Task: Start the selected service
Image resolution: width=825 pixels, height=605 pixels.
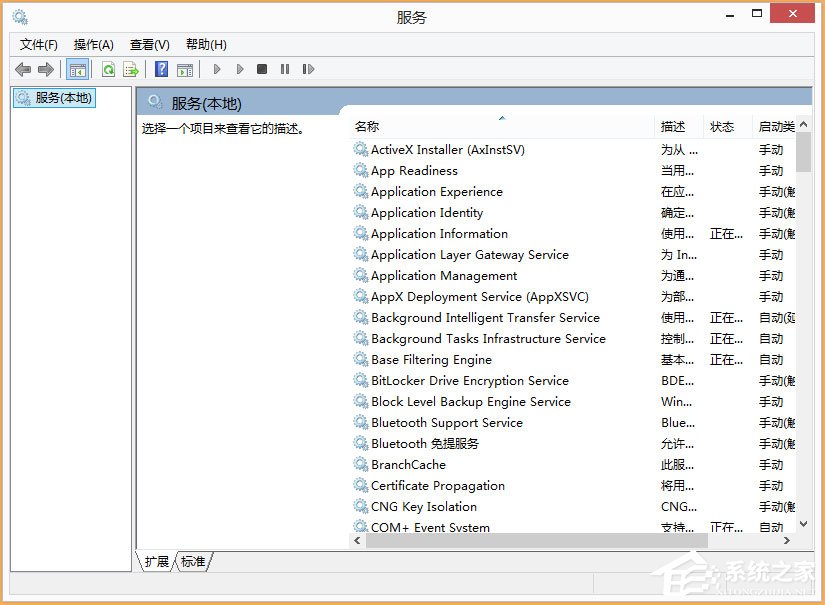Action: [x=217, y=68]
